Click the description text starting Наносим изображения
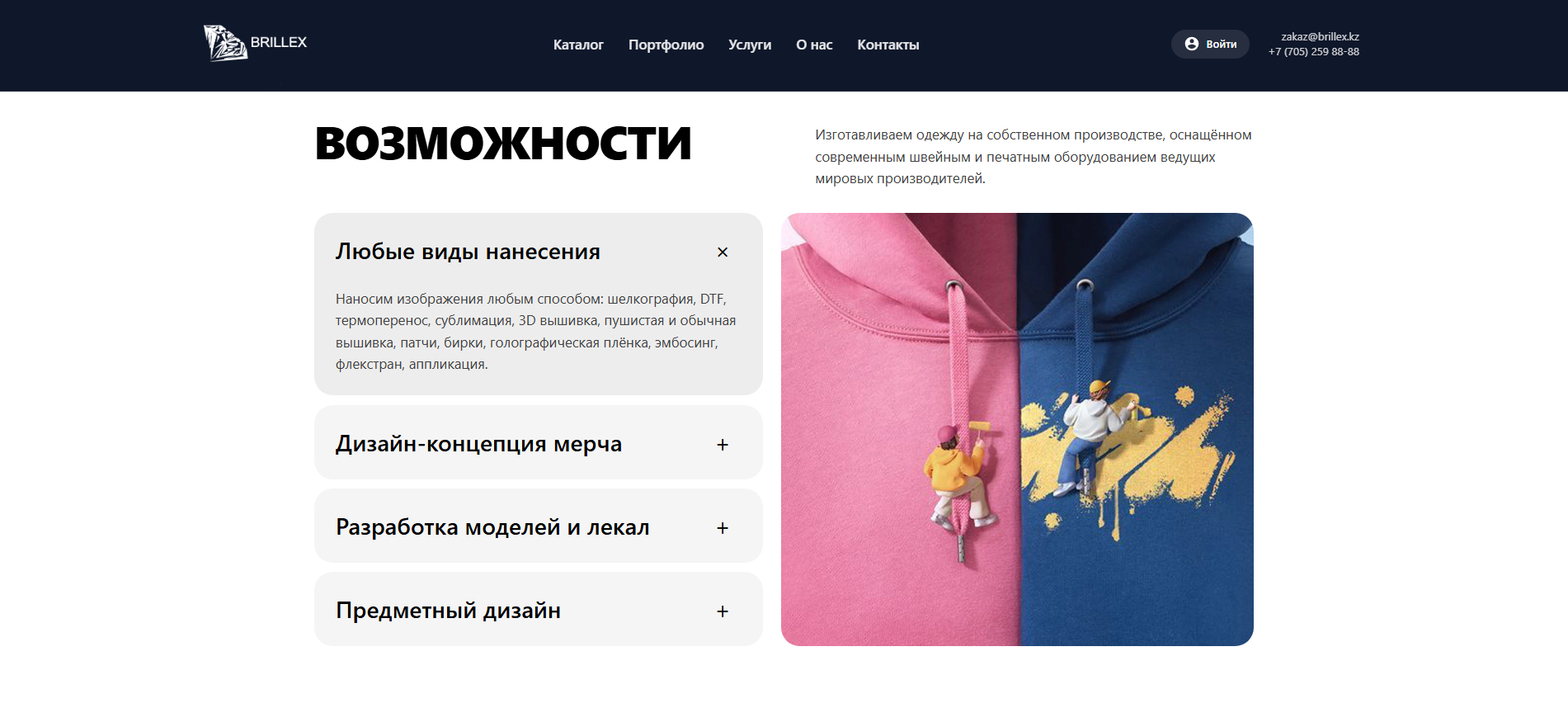 click(x=536, y=332)
